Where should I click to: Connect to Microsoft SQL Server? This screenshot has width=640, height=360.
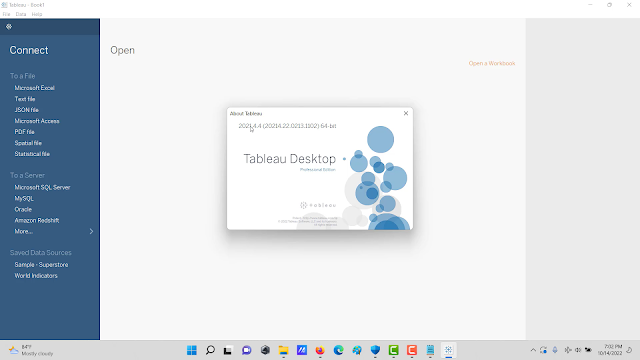click(42, 187)
